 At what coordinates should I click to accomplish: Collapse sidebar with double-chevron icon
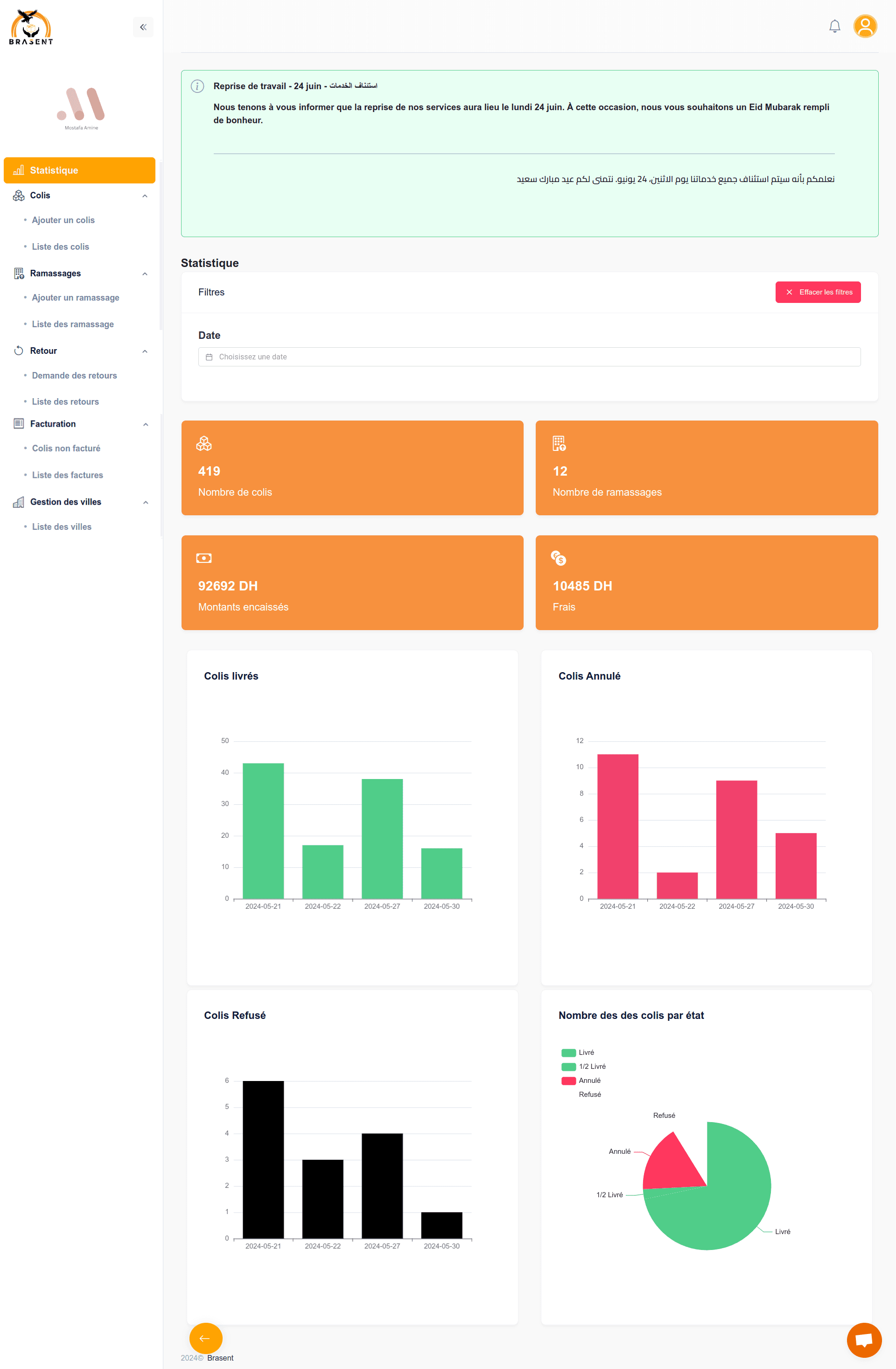point(143,27)
